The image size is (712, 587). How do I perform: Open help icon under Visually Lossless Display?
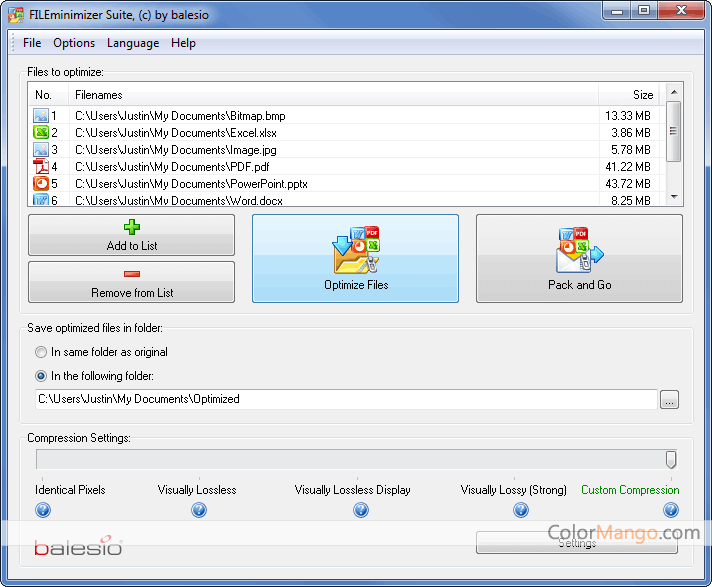[x=360, y=510]
